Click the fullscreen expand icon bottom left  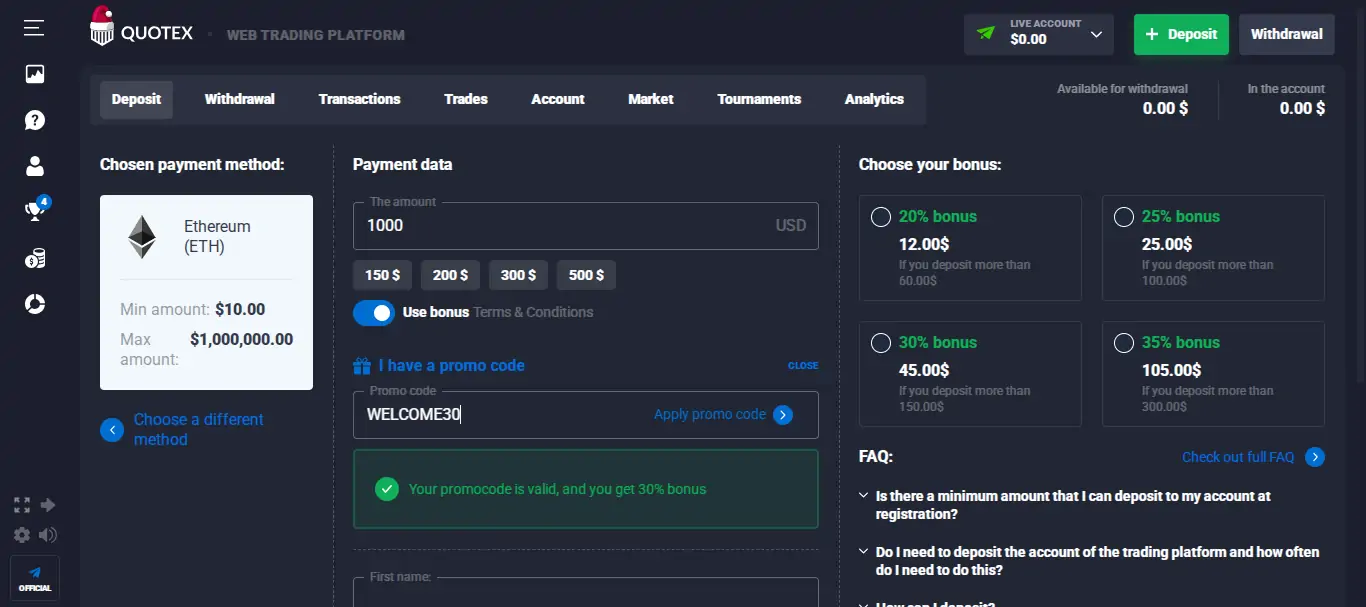[21, 505]
